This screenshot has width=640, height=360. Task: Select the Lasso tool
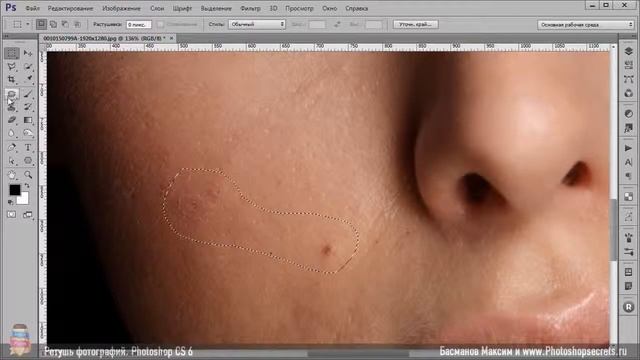click(x=12, y=67)
